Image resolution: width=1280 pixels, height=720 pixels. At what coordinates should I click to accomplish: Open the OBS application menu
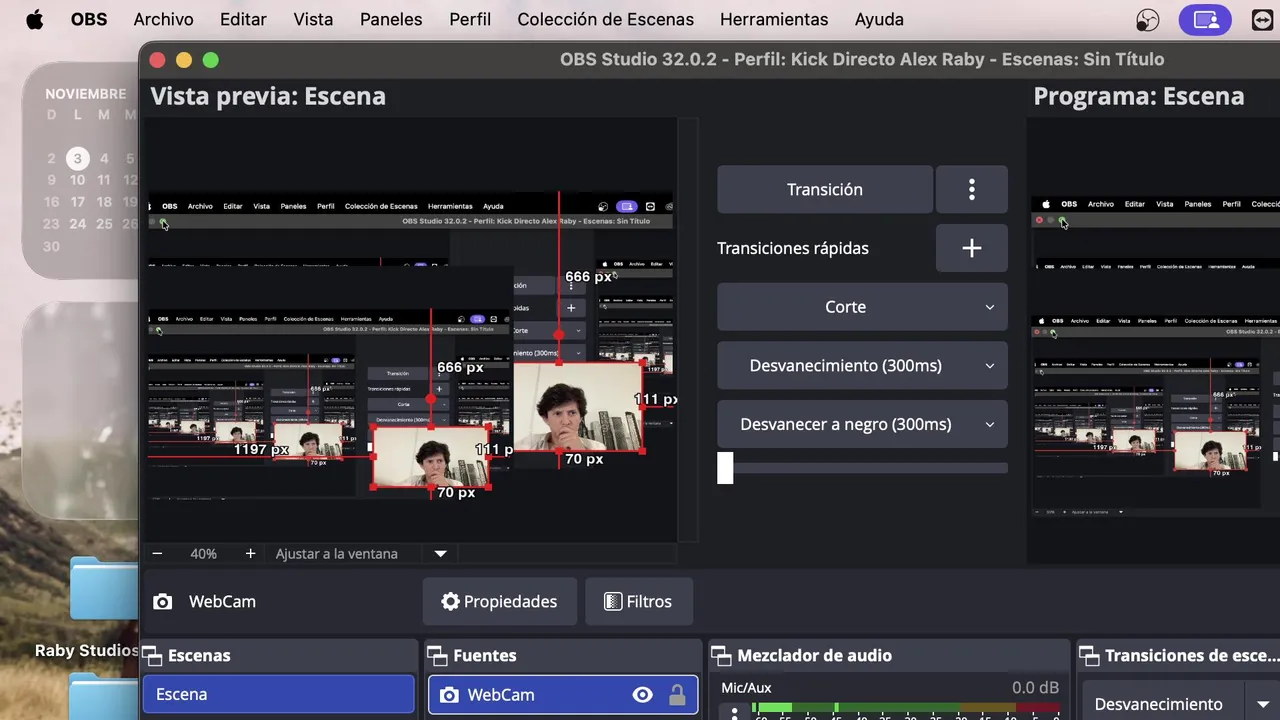click(x=89, y=20)
